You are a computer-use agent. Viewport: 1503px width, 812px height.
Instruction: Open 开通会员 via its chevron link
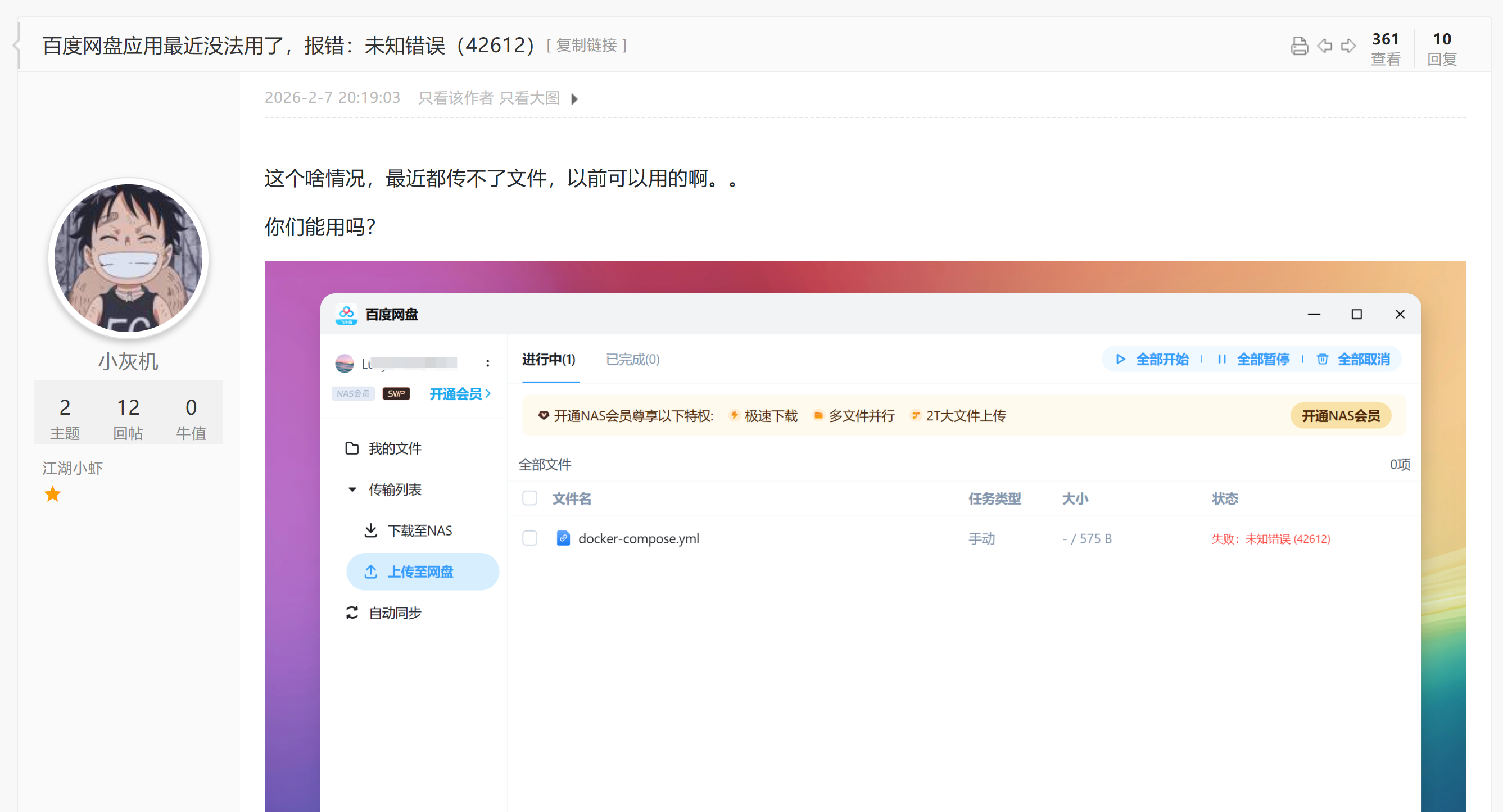(x=489, y=394)
